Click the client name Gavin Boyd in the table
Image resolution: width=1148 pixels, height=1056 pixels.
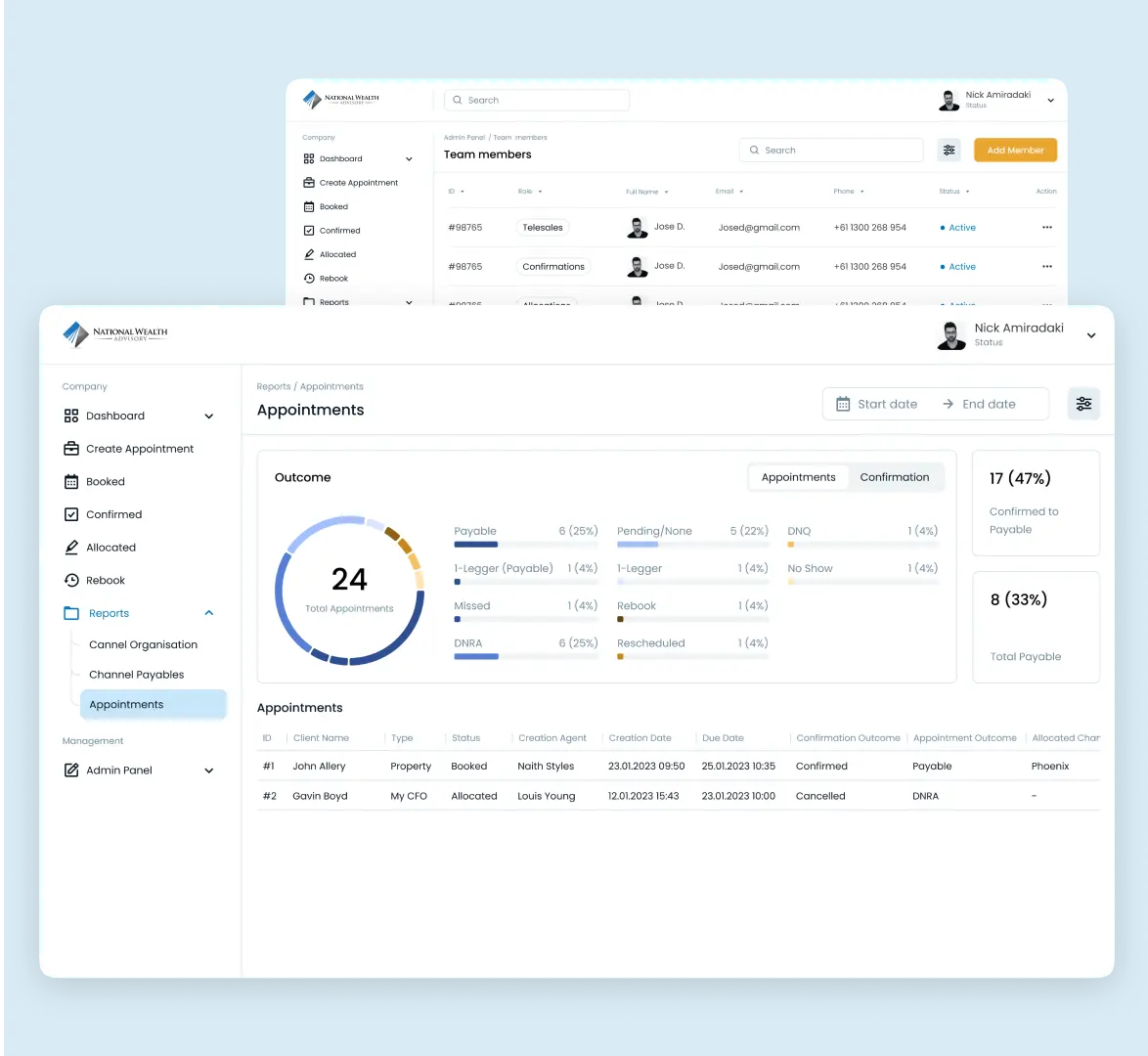tap(320, 797)
